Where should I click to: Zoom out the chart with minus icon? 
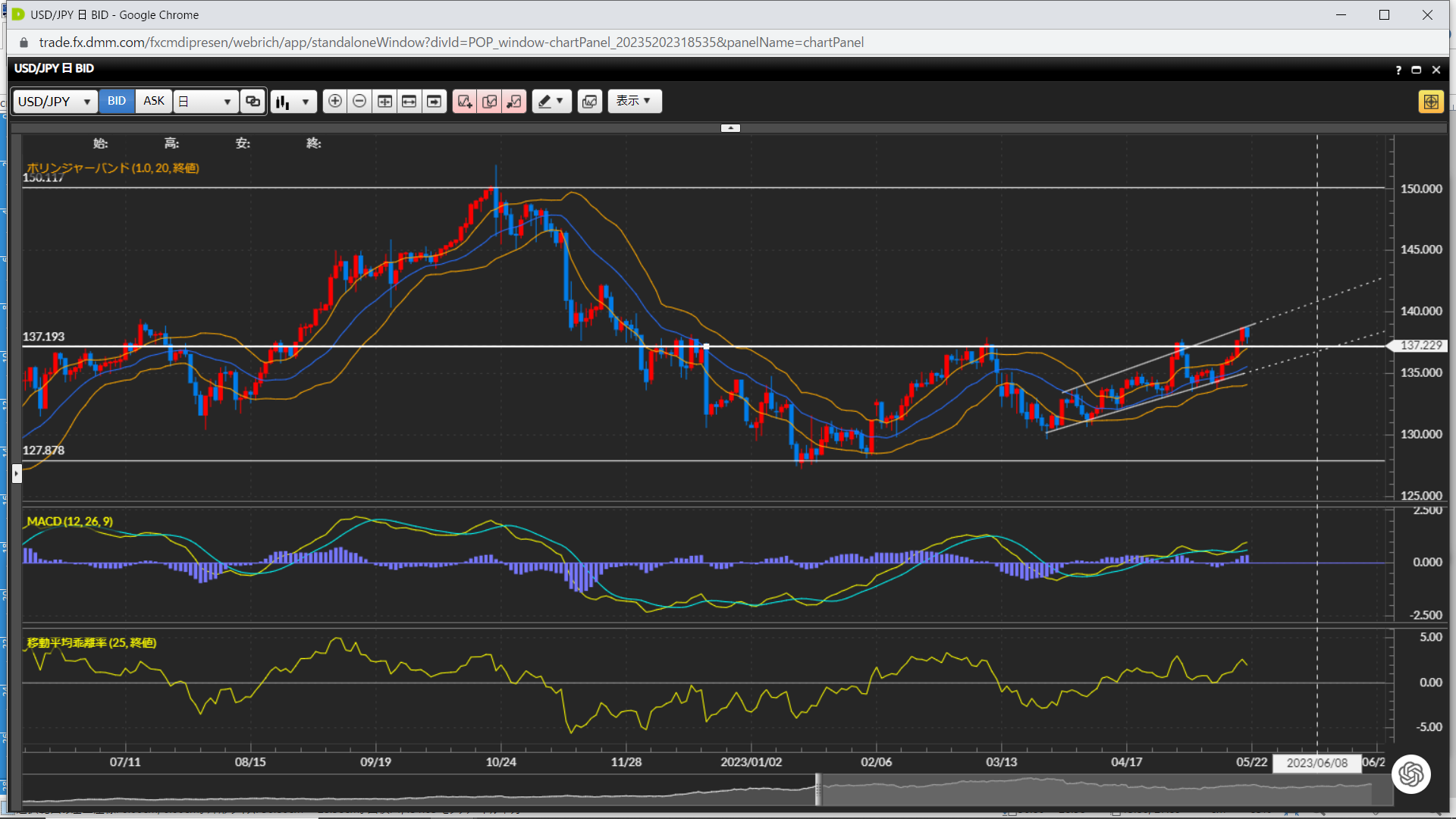[360, 101]
